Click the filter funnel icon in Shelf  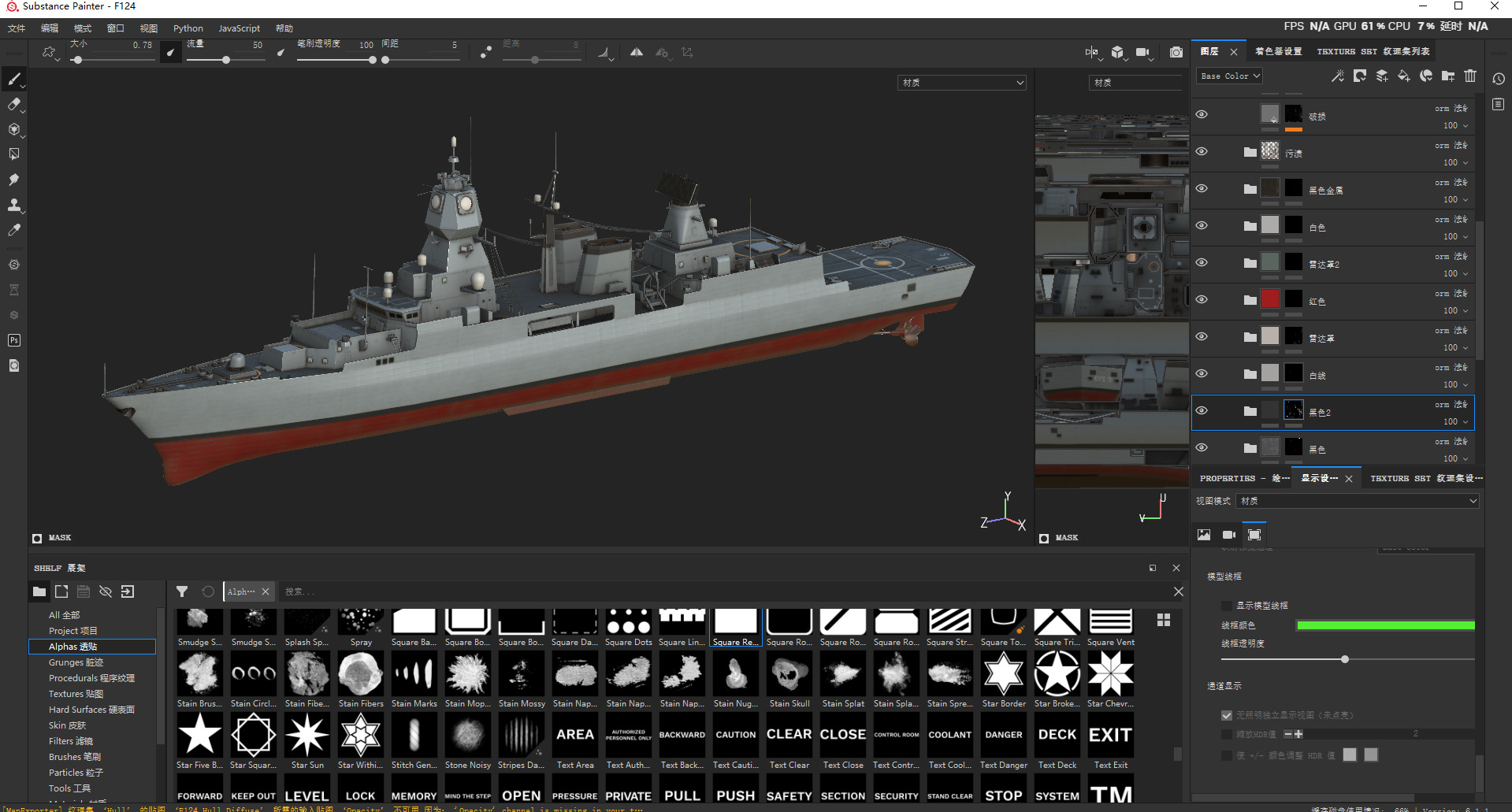tap(182, 591)
